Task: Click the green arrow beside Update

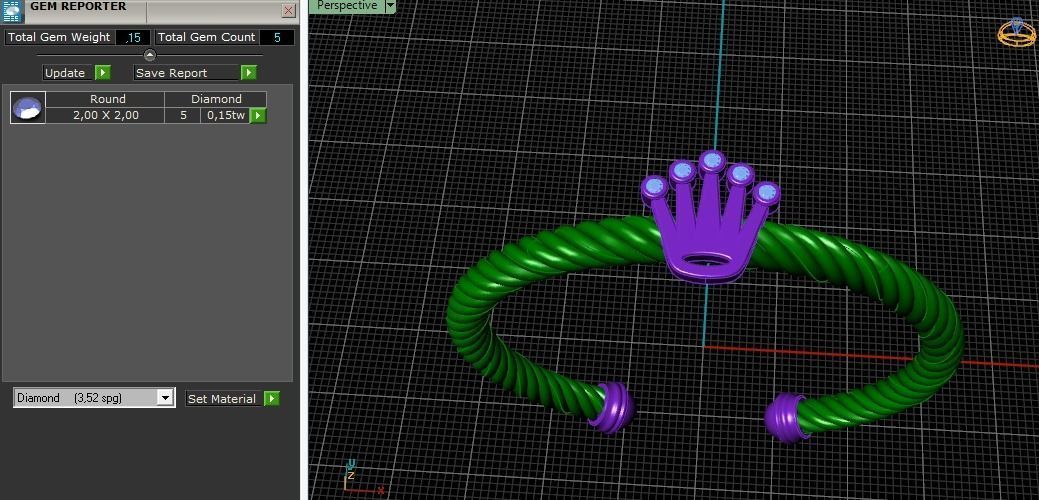Action: (x=103, y=73)
